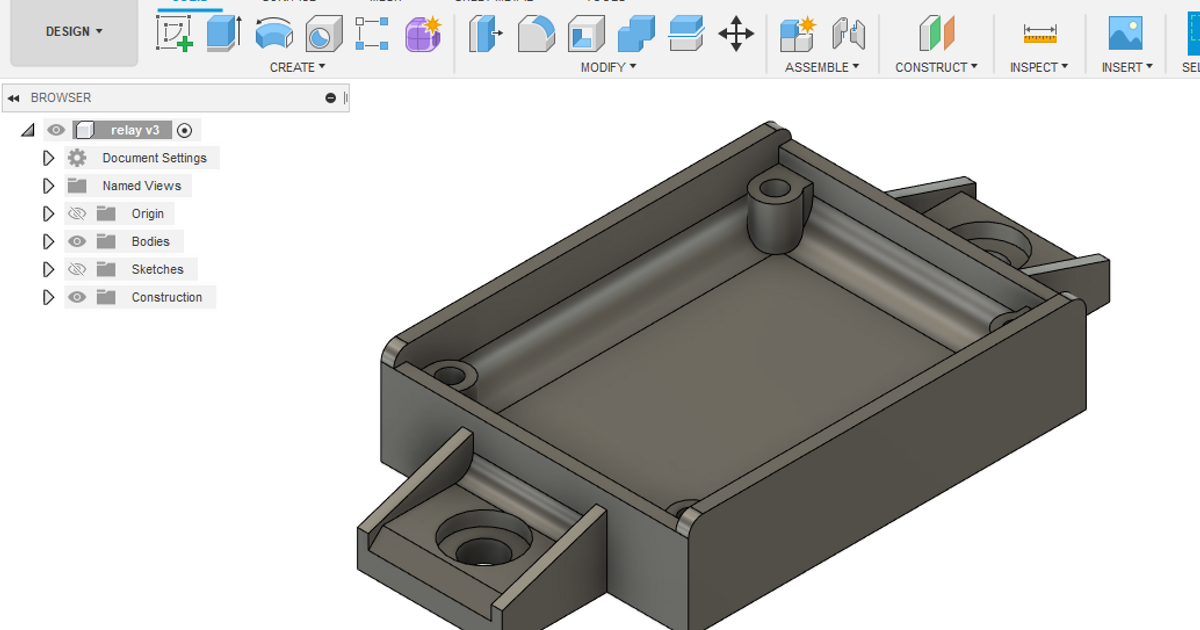The height and width of the screenshot is (630, 1200).
Task: Open the Measure tool under Inspect
Action: [1040, 33]
